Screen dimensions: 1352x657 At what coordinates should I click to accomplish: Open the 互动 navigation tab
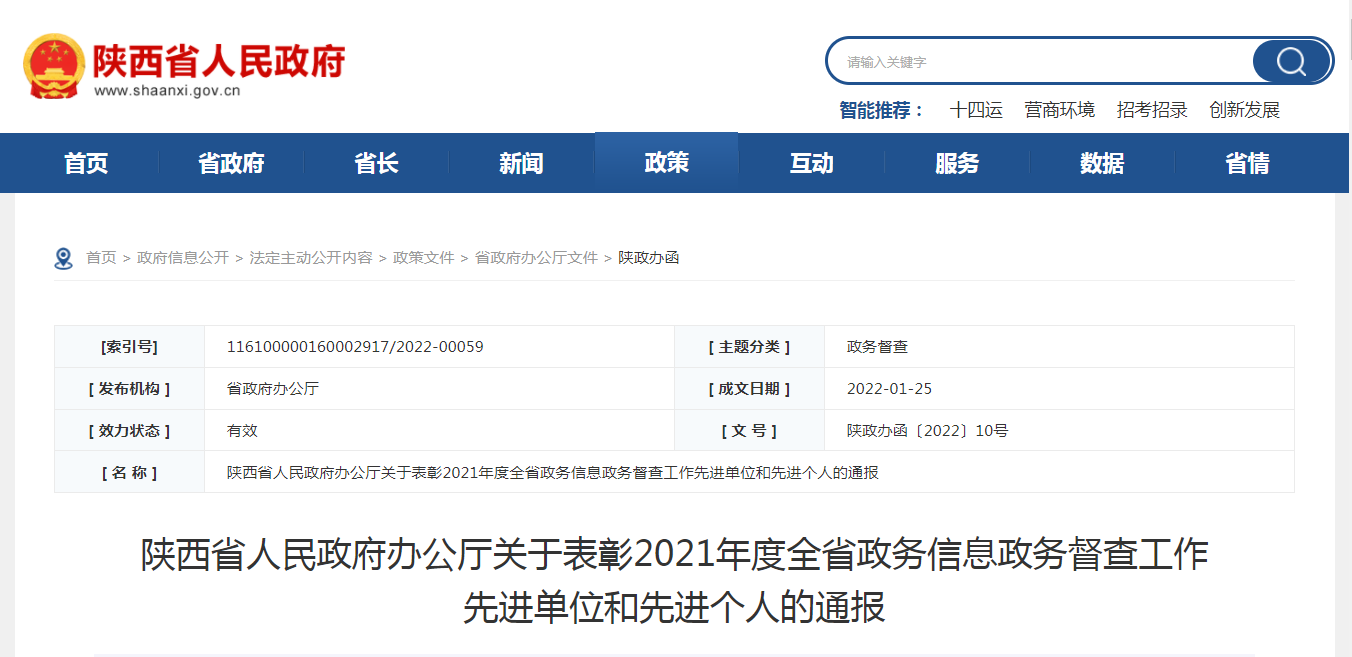(x=811, y=163)
